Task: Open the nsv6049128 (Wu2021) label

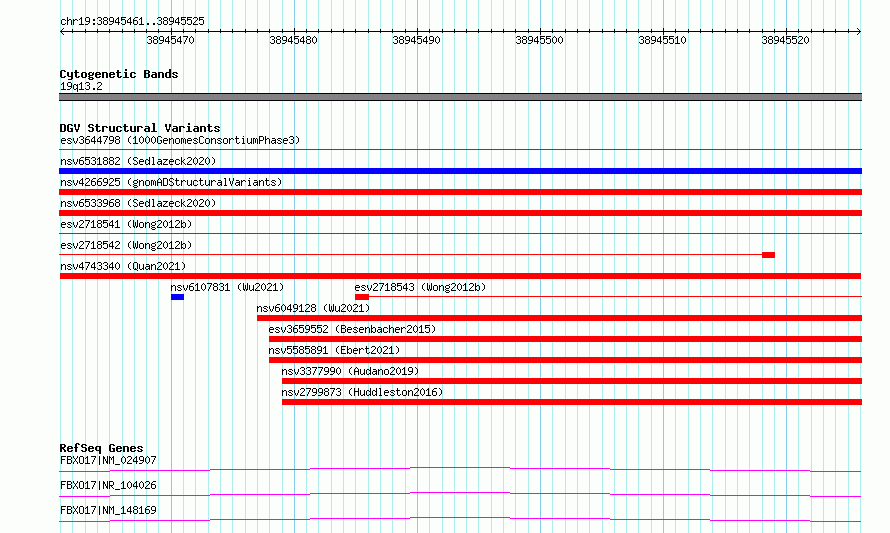Action: point(313,308)
